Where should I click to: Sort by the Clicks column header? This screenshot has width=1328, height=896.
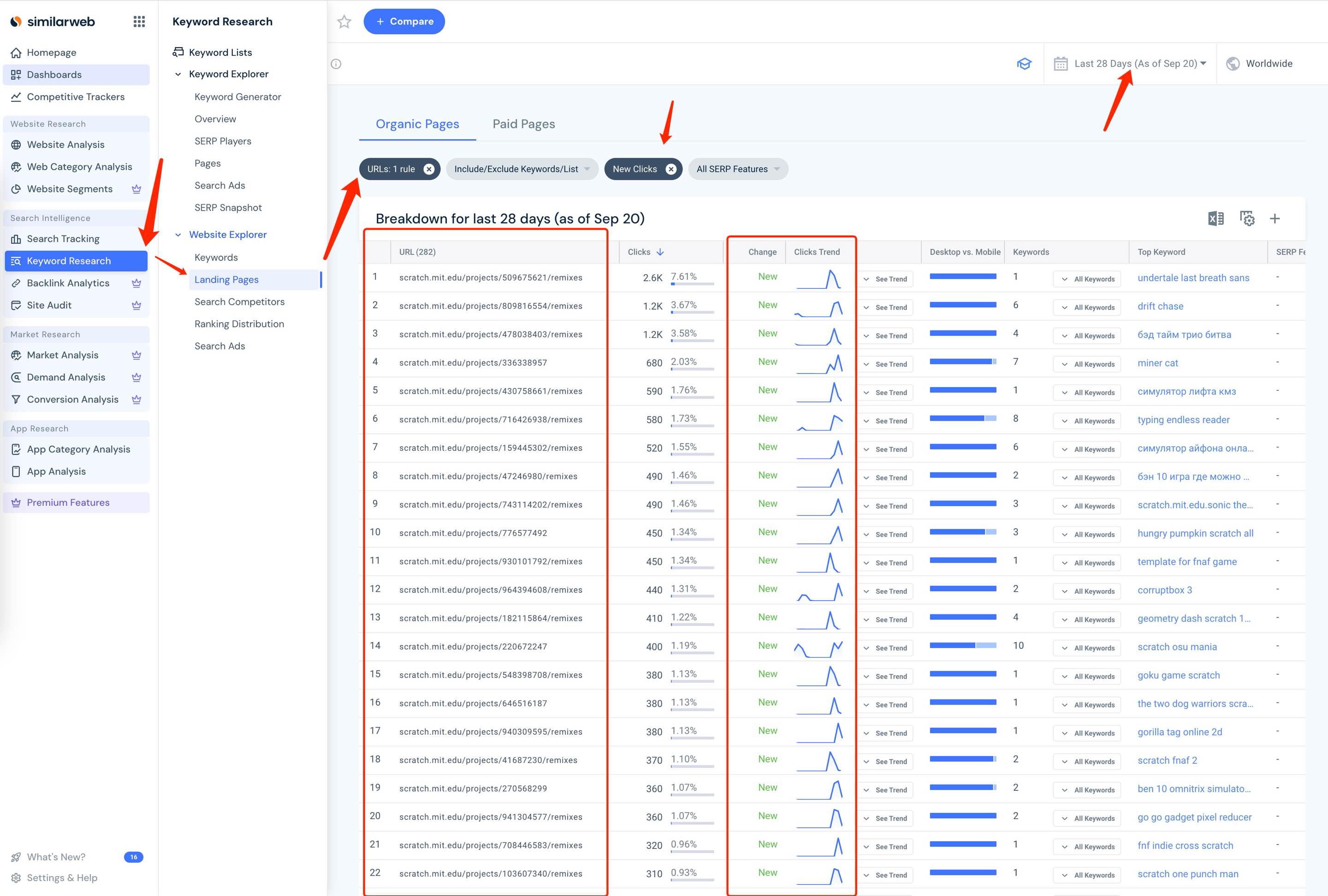646,252
